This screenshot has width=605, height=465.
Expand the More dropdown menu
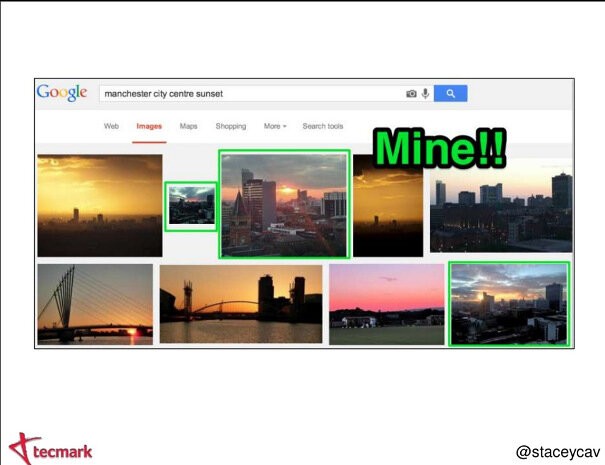click(x=275, y=126)
